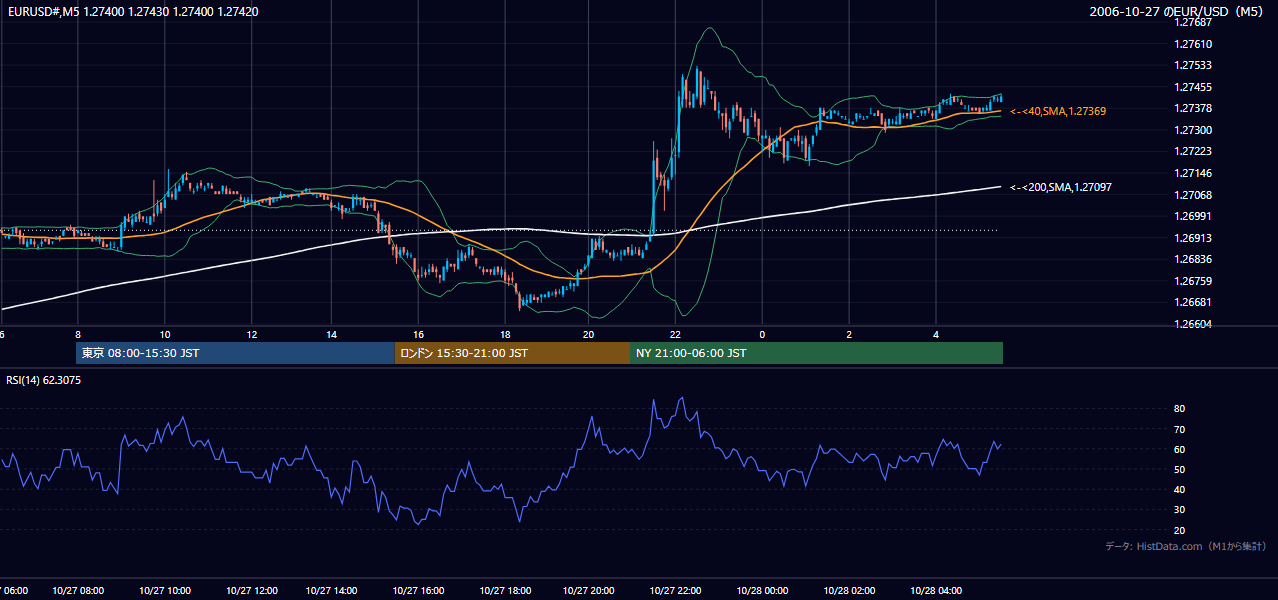Click price level 1.27223 on axis
This screenshot has width=1278, height=600.
1193,151
